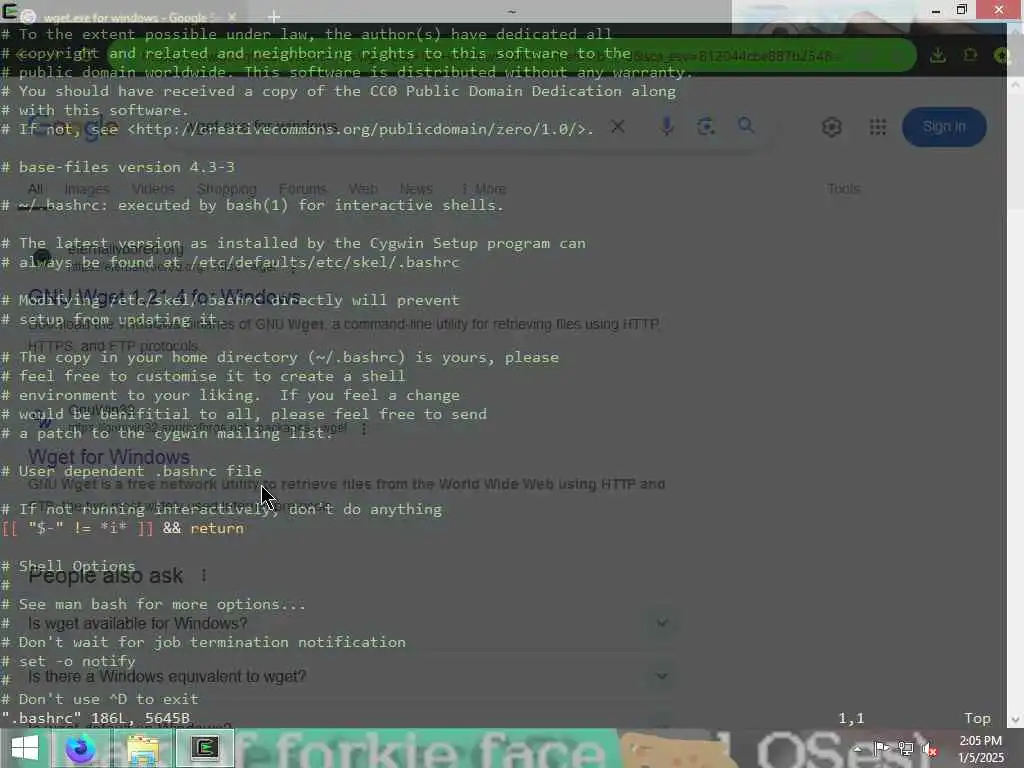Open the network status tray icon
The height and width of the screenshot is (768, 1024).
(906, 749)
